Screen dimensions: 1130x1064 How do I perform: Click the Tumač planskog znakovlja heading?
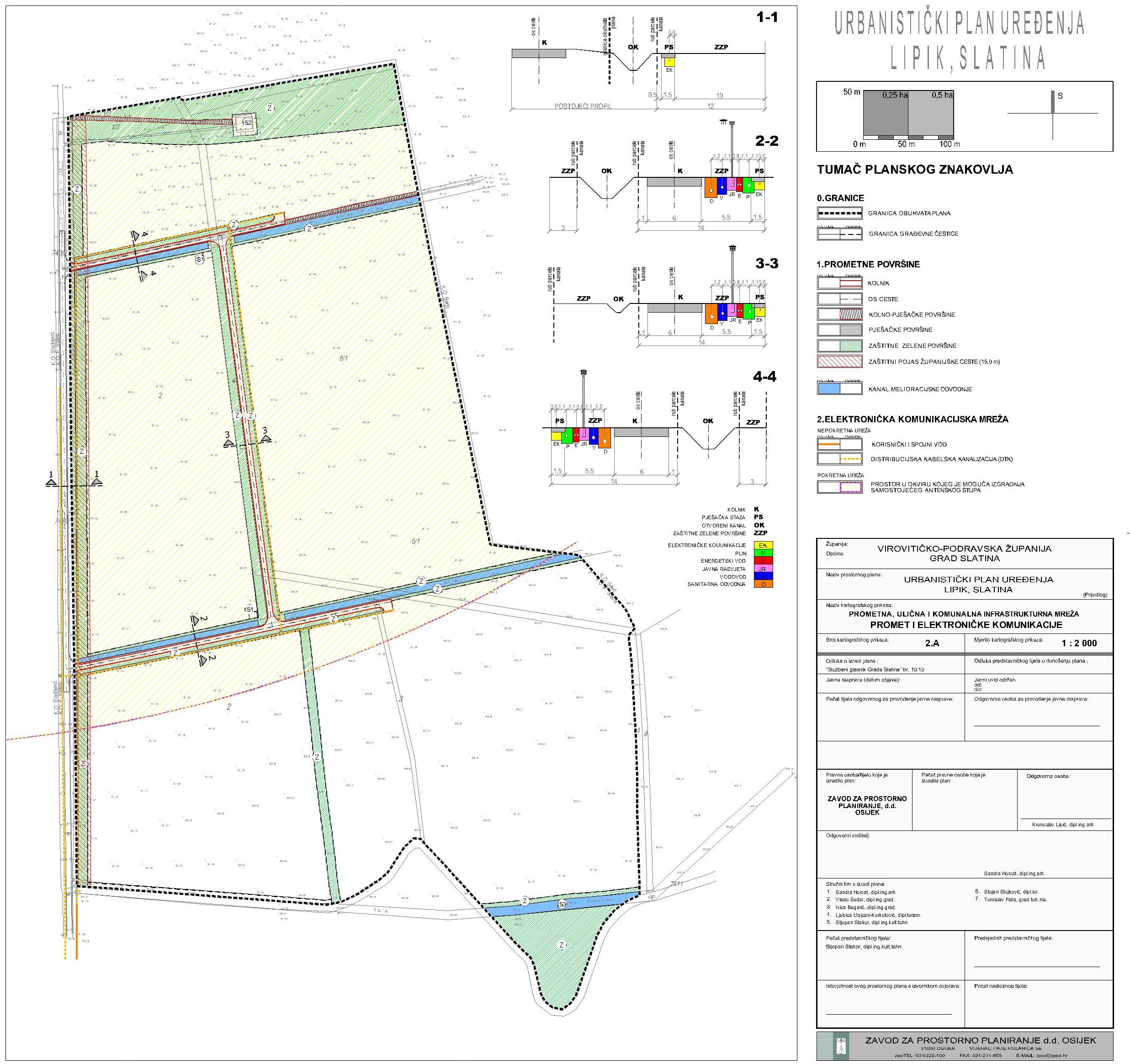[x=915, y=170]
